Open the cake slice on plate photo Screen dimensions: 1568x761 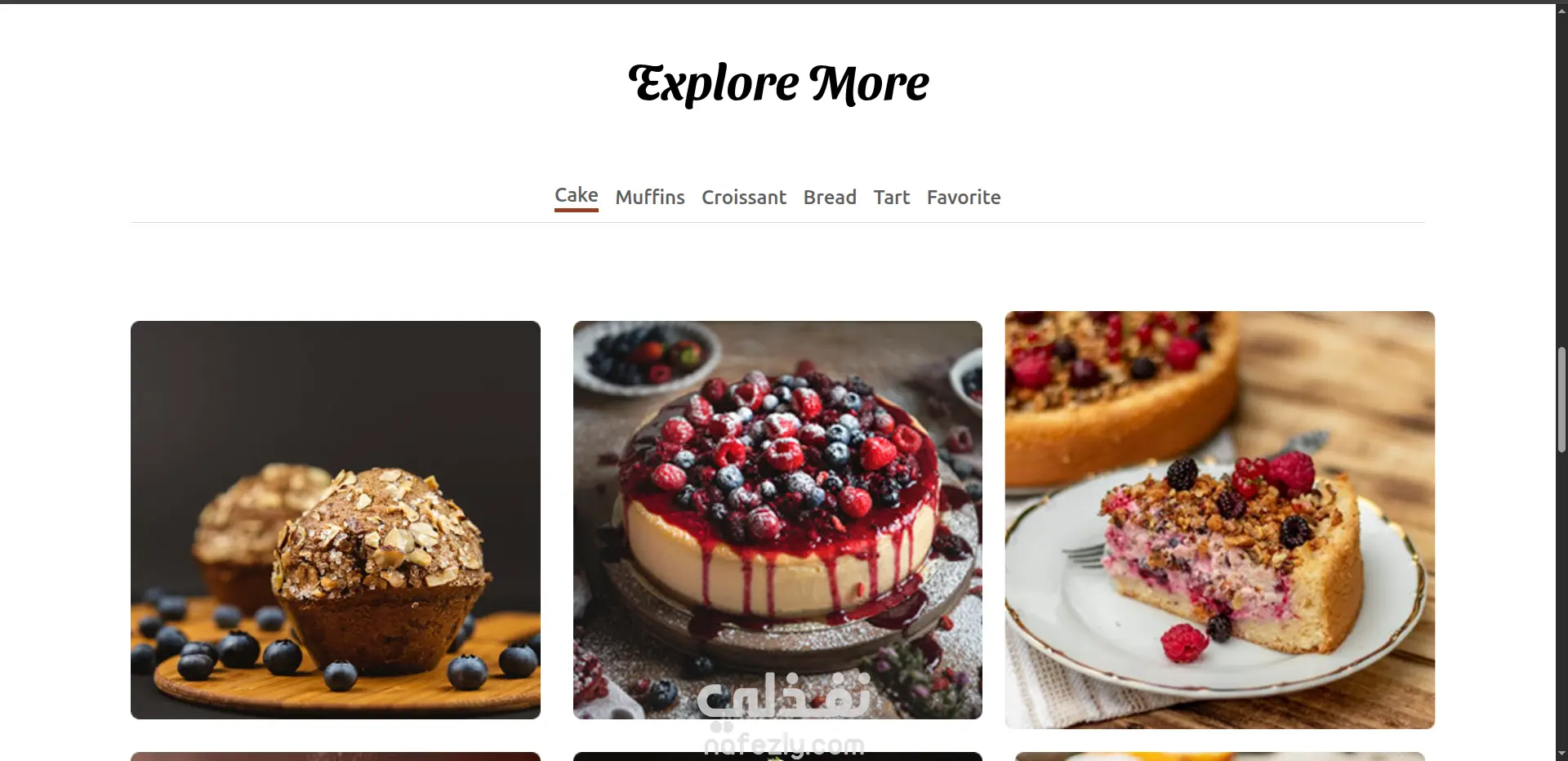point(1220,520)
